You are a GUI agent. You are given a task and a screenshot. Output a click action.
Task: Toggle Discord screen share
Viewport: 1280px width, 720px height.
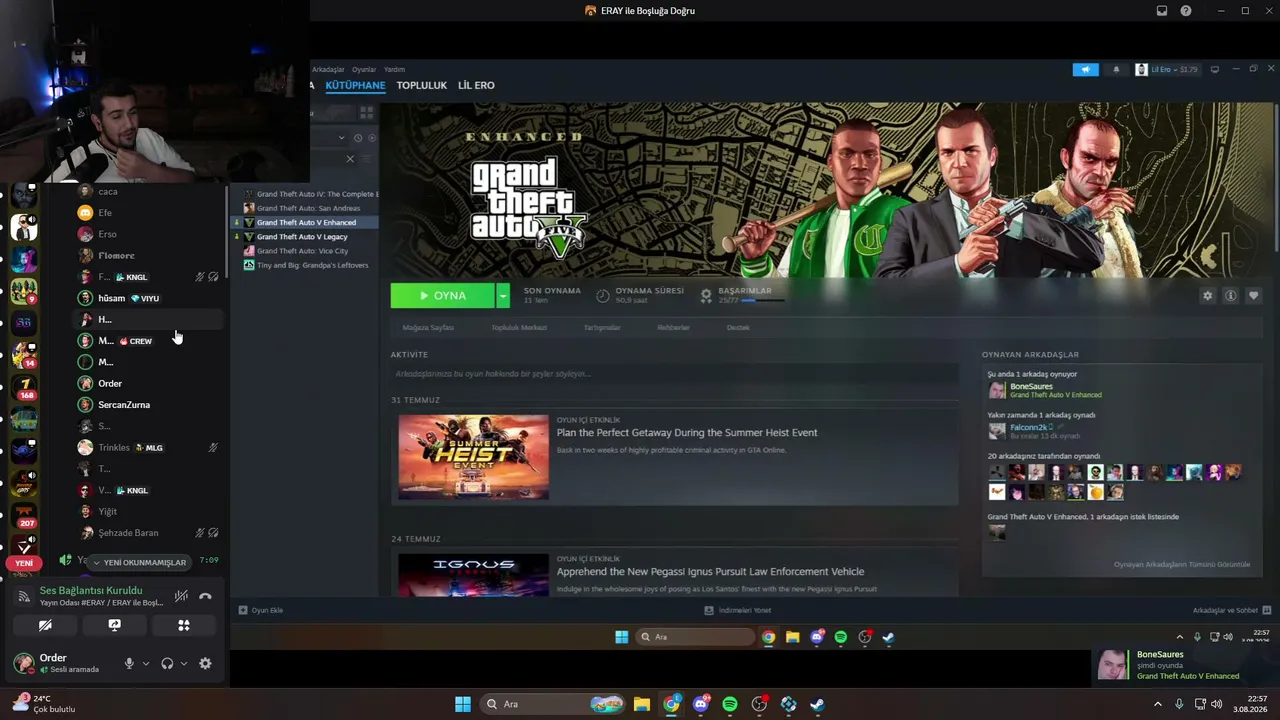[x=115, y=625]
